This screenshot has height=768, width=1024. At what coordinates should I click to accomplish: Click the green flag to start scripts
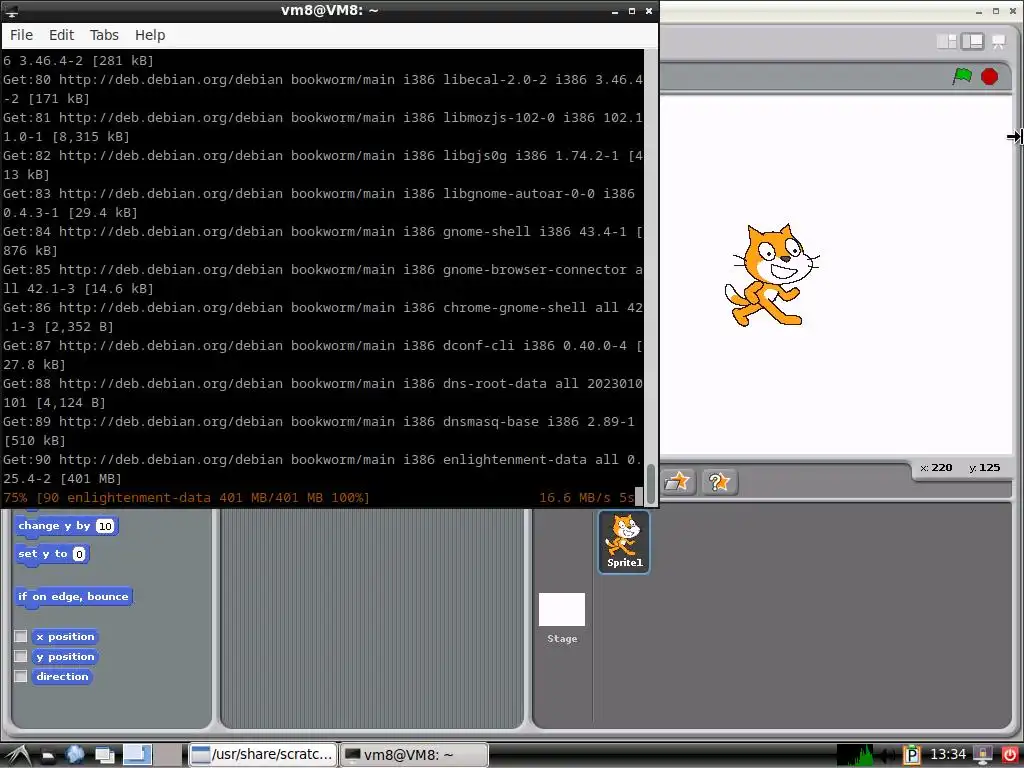pyautogui.click(x=962, y=76)
